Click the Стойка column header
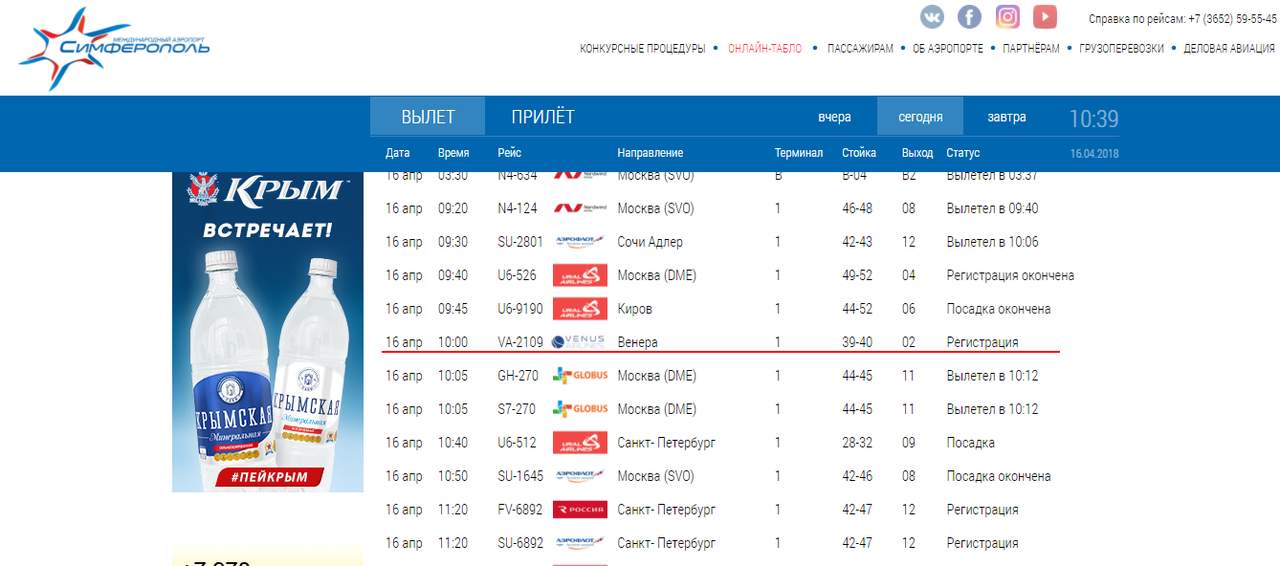 coord(859,153)
